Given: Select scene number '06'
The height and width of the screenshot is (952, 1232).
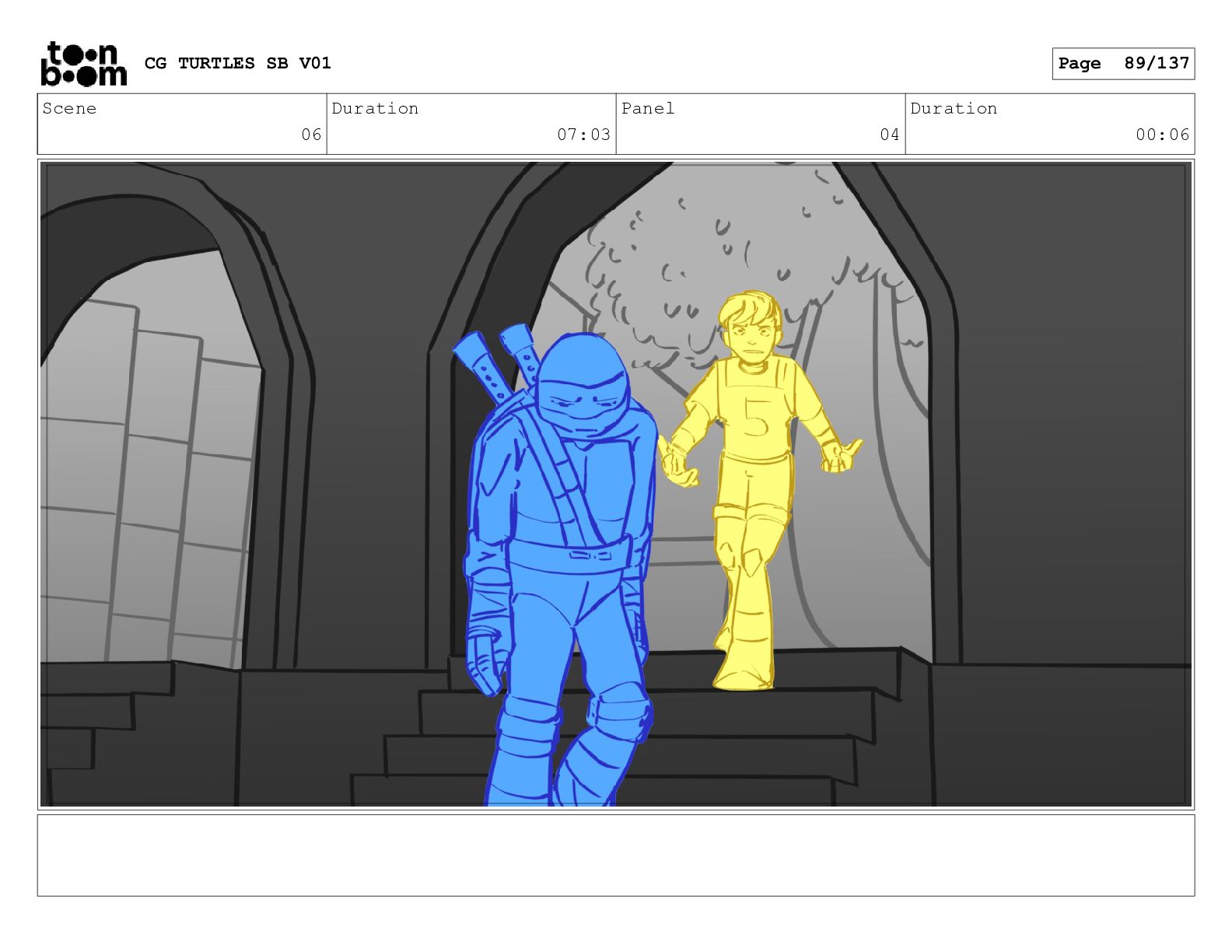Looking at the screenshot, I should coord(311,135).
